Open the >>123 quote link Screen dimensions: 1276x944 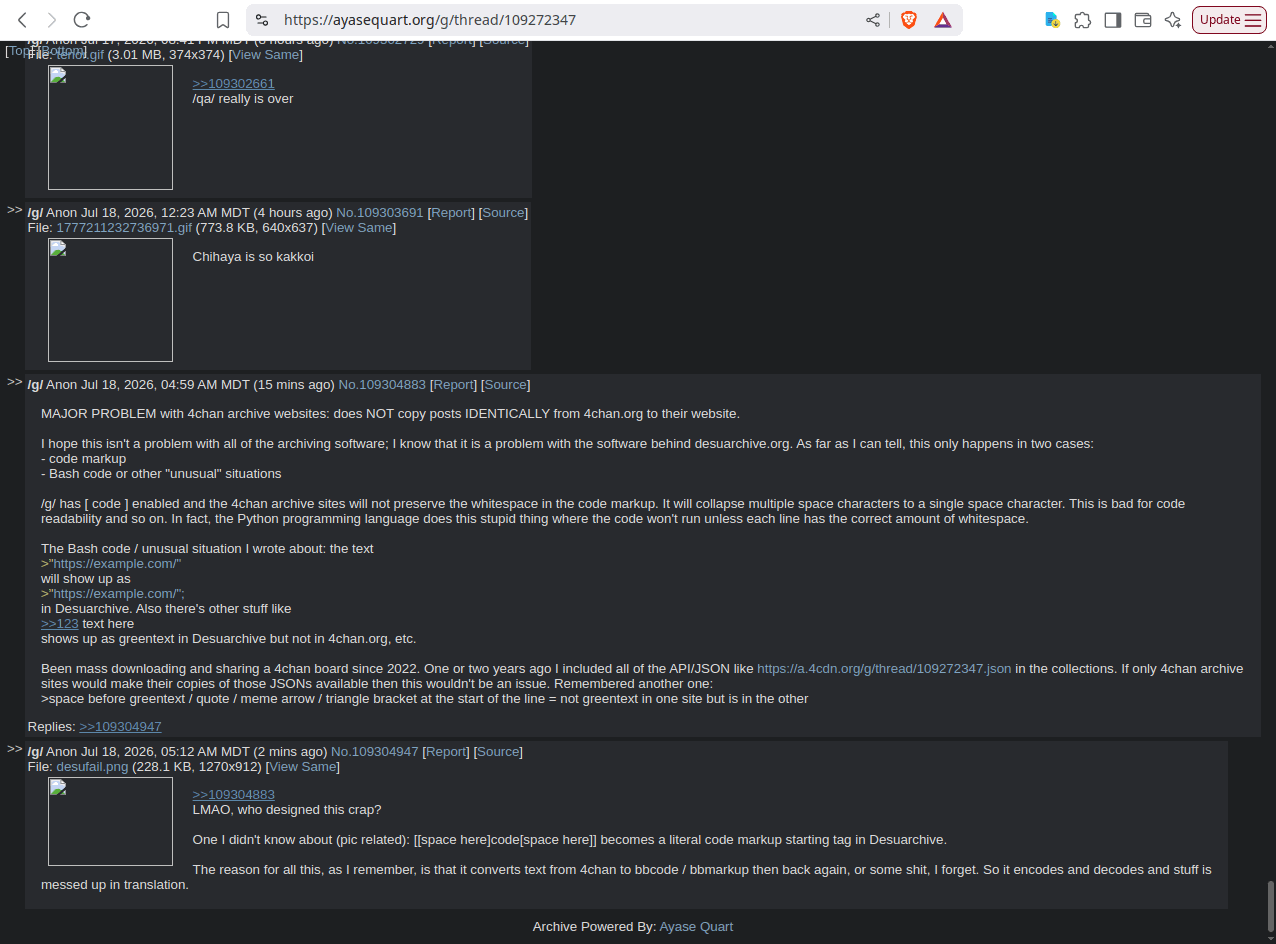(60, 624)
